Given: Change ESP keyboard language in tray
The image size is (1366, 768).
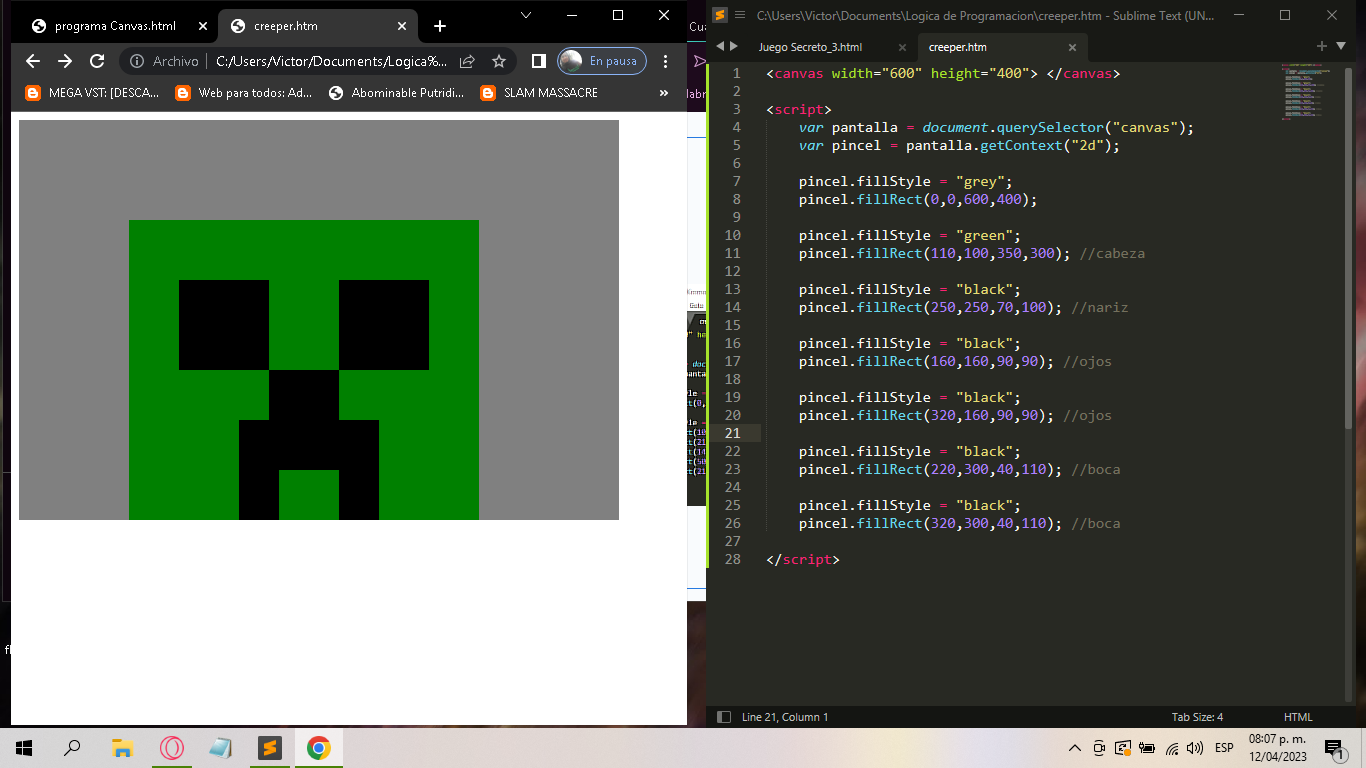Looking at the screenshot, I should pyautogui.click(x=1224, y=748).
